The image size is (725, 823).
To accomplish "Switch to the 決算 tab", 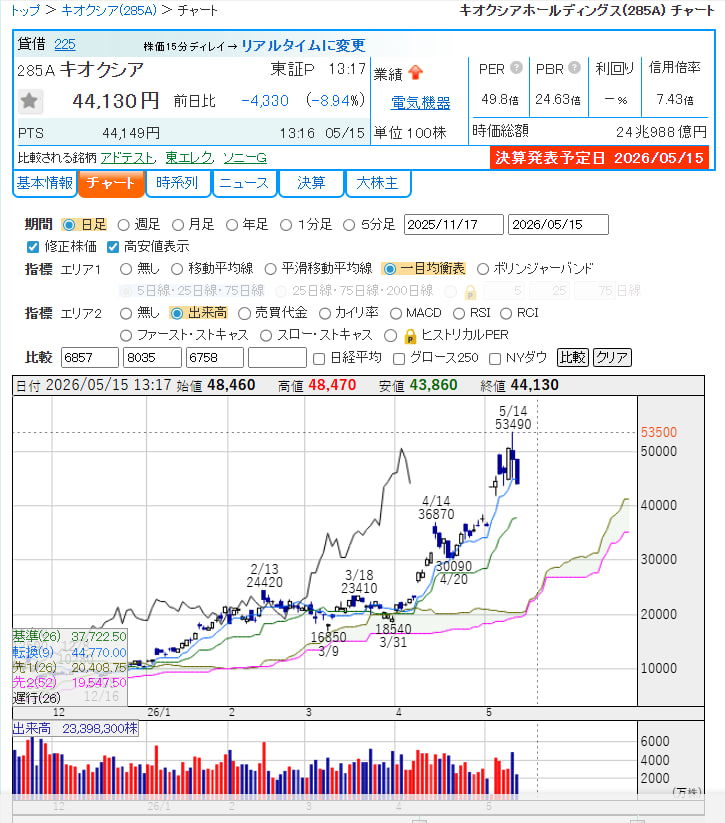I will point(311,183).
